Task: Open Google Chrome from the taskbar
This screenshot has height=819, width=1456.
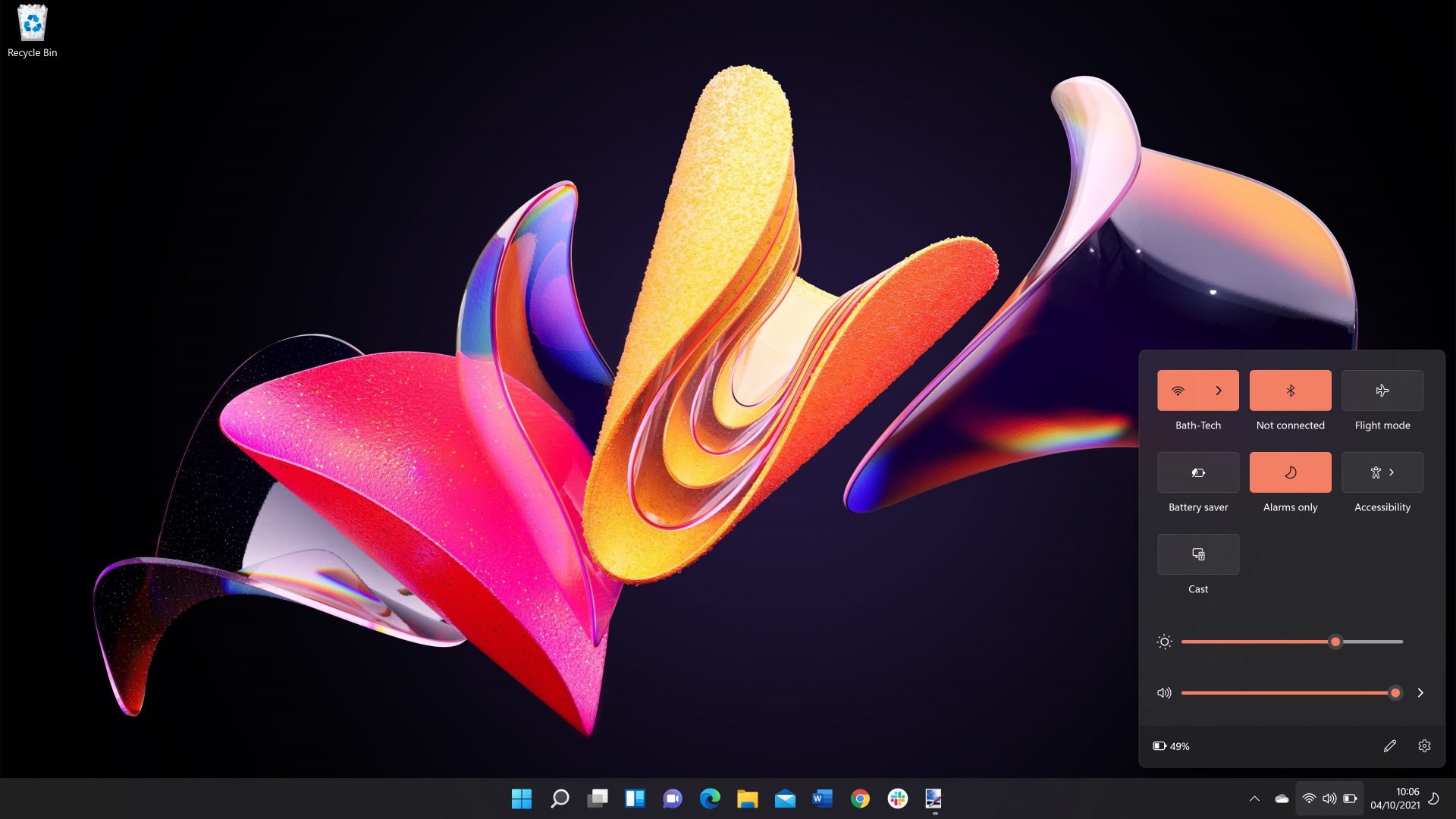Action: coord(859,799)
